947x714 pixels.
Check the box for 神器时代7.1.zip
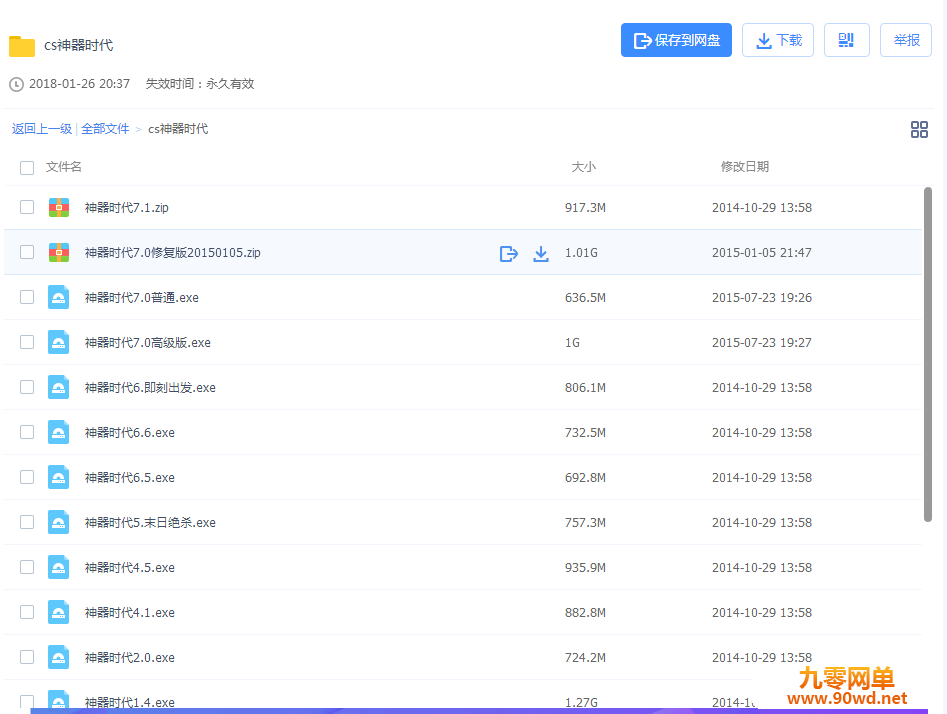tap(27, 207)
